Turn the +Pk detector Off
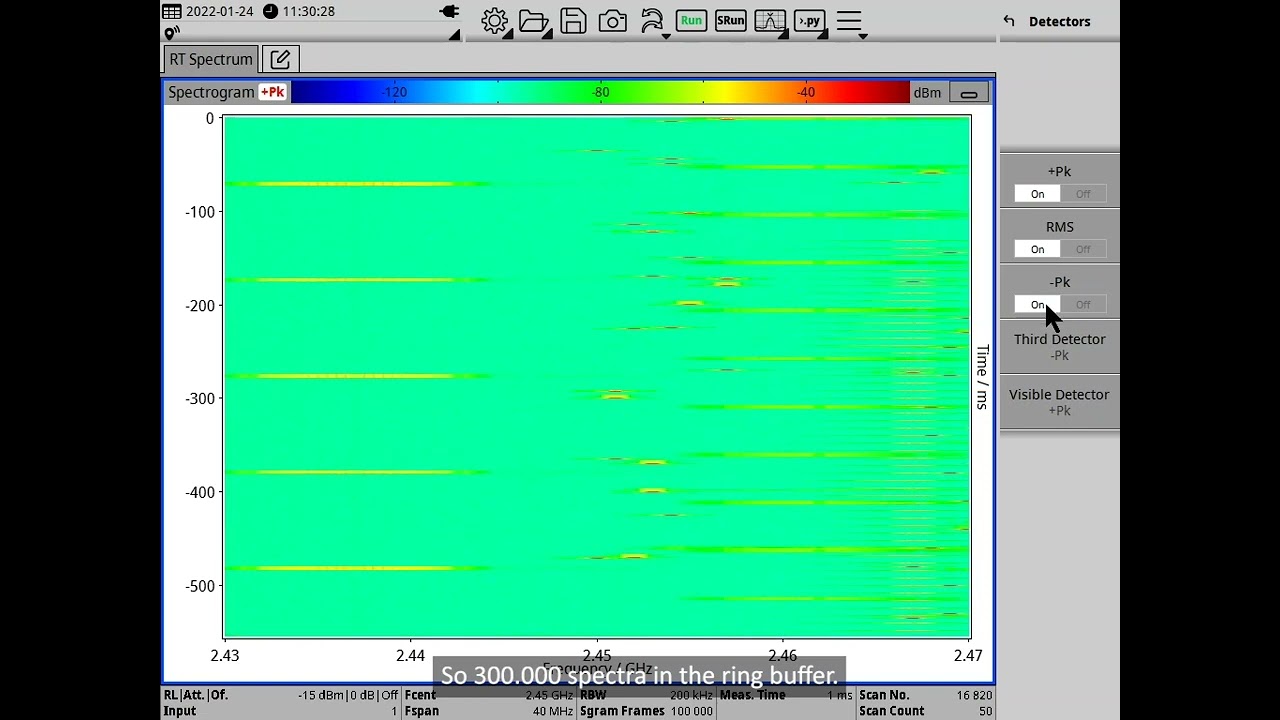The height and width of the screenshot is (720, 1280). 1083,194
